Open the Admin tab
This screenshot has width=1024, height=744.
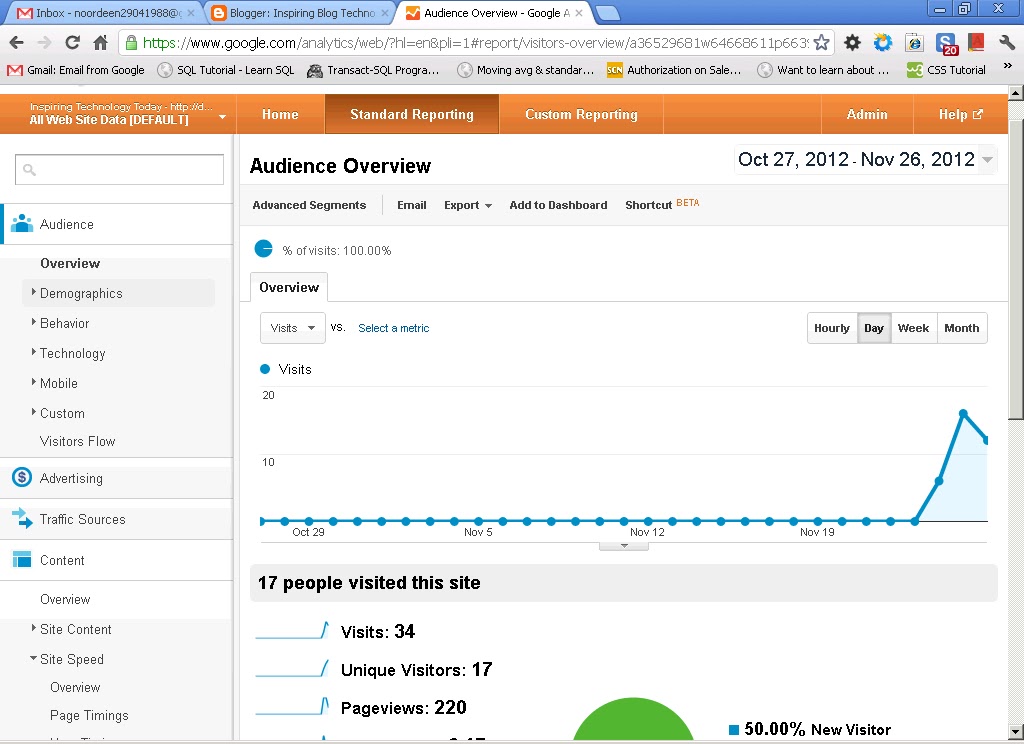(x=867, y=114)
